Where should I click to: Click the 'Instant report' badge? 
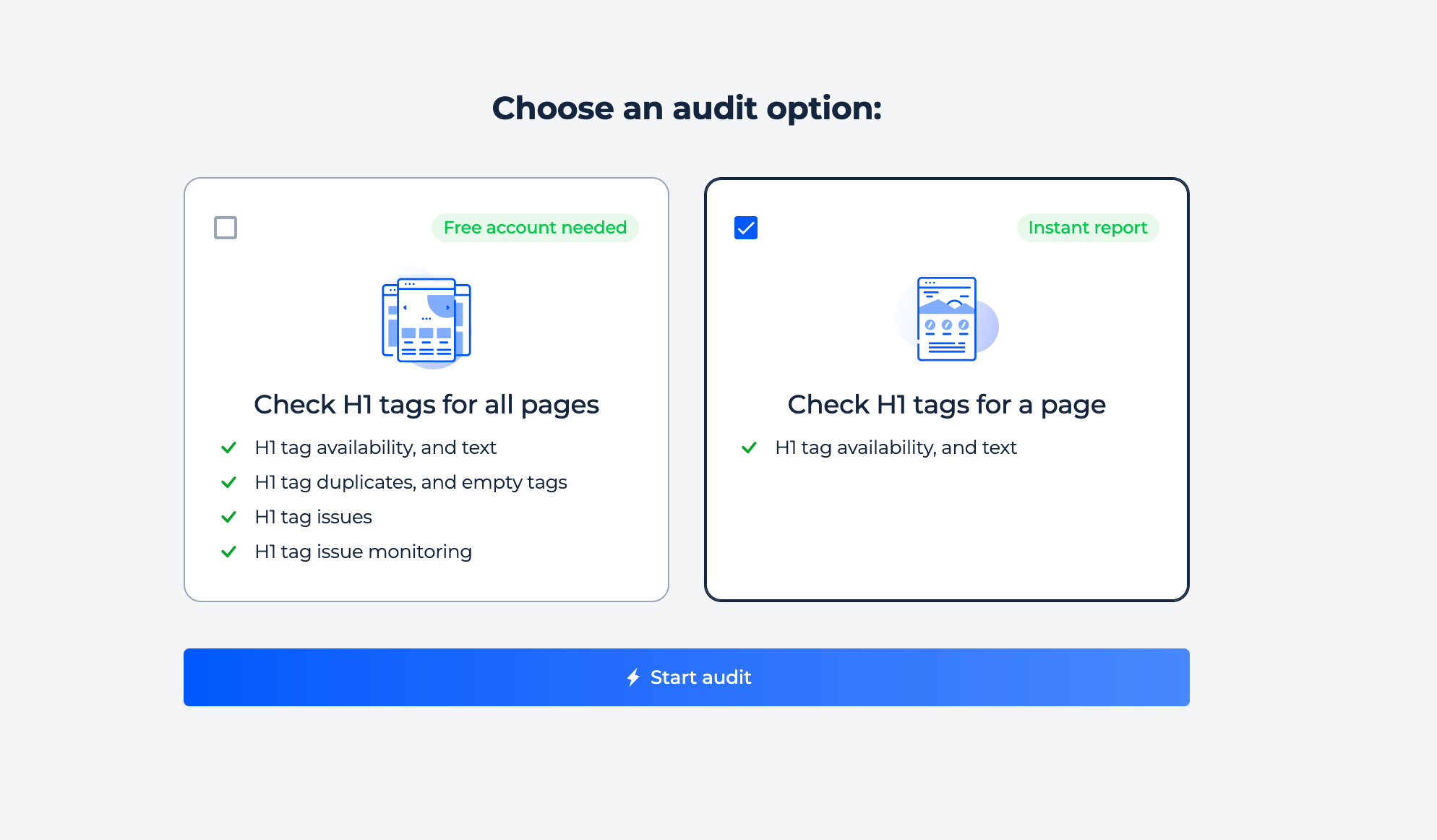[1088, 228]
